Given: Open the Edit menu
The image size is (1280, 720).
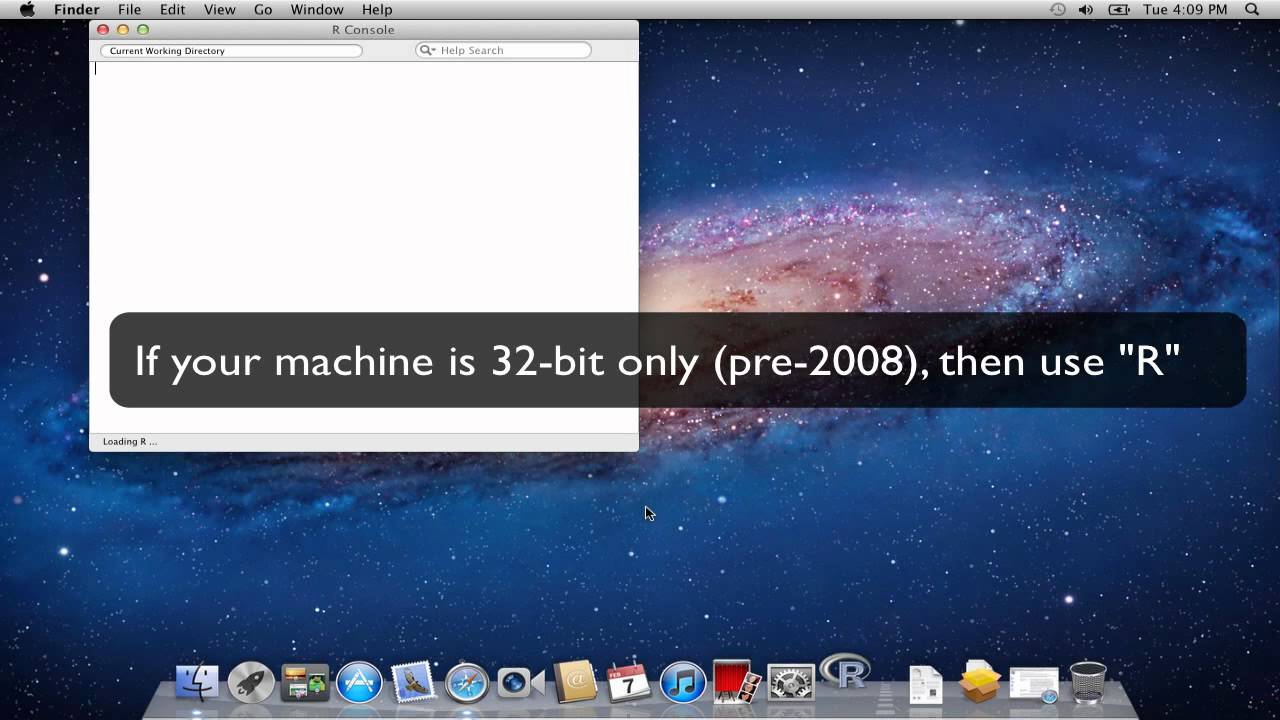Looking at the screenshot, I should pos(173,9).
